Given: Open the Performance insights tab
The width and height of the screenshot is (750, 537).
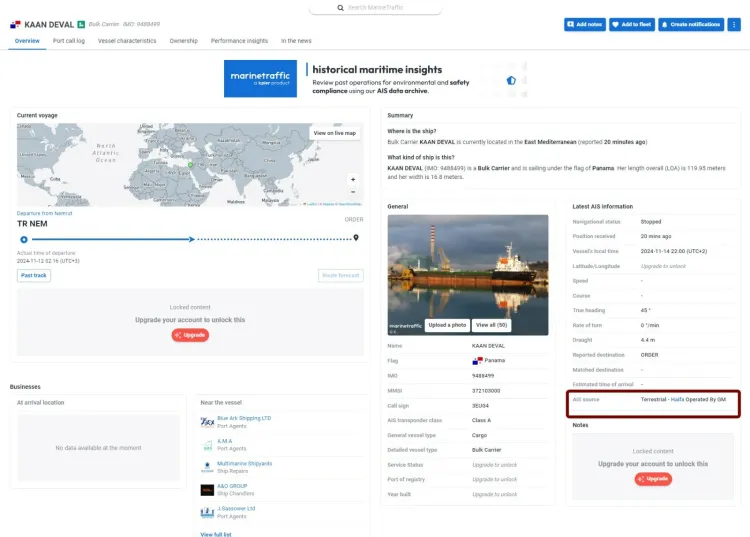Looking at the screenshot, I should click(239, 41).
